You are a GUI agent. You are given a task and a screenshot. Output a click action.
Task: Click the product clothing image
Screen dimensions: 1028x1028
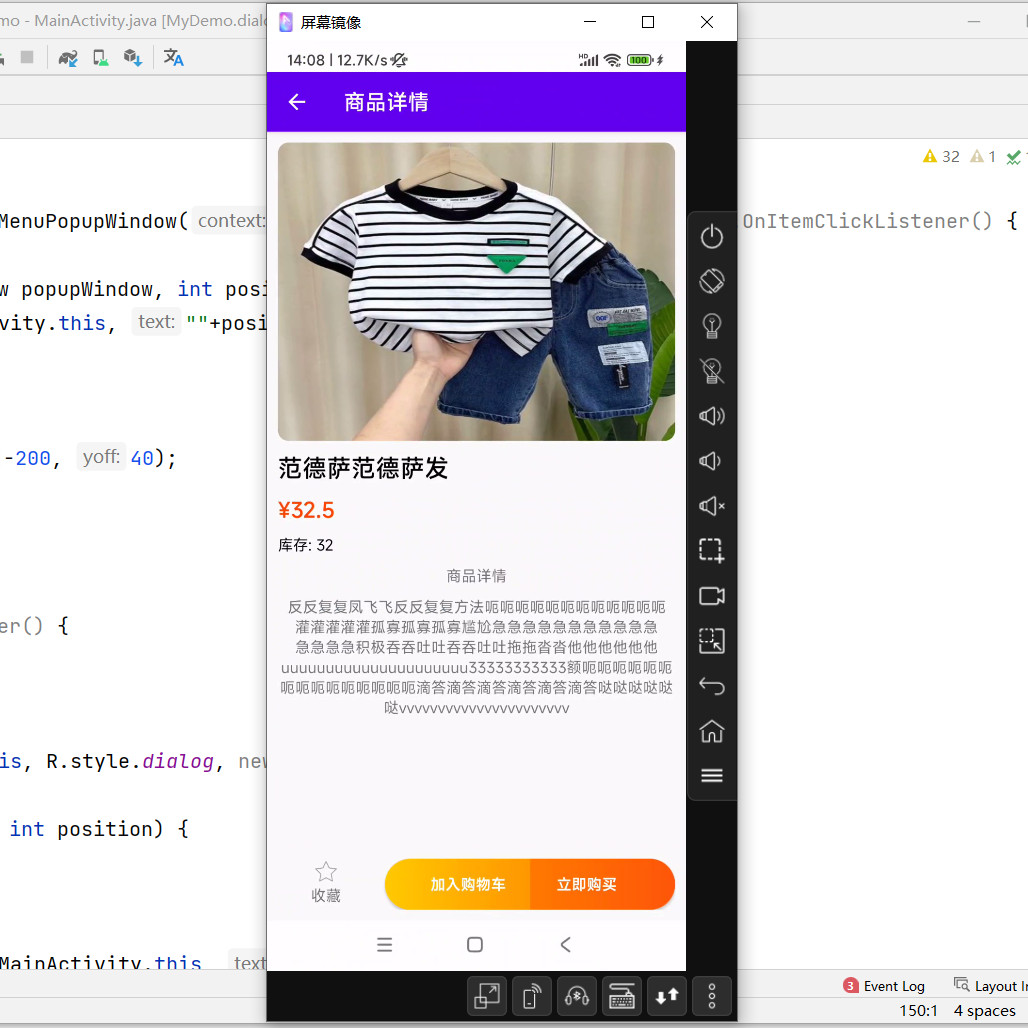tap(476, 292)
